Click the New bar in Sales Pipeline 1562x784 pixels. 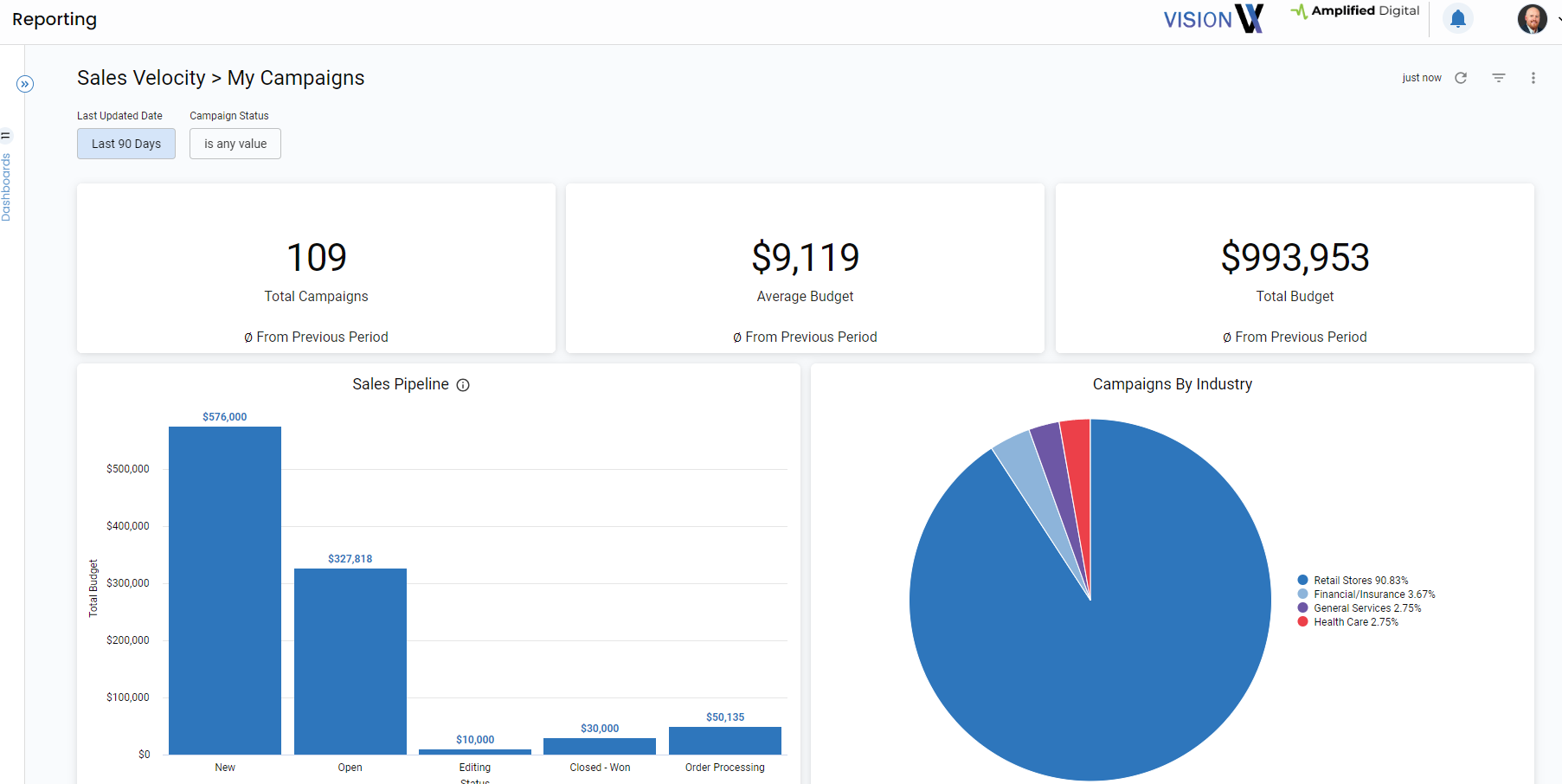click(x=225, y=590)
